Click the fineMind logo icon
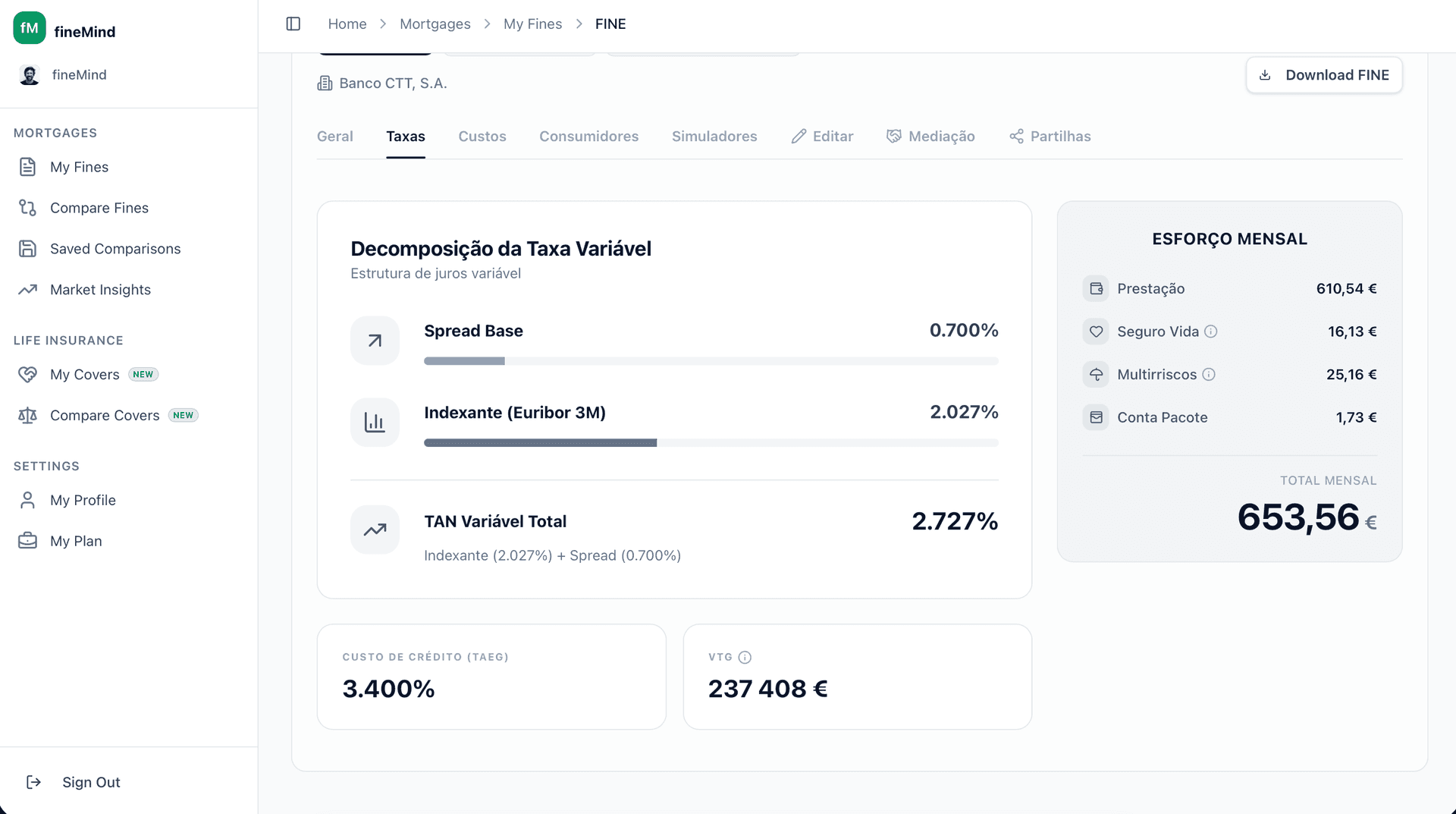 coord(30,28)
